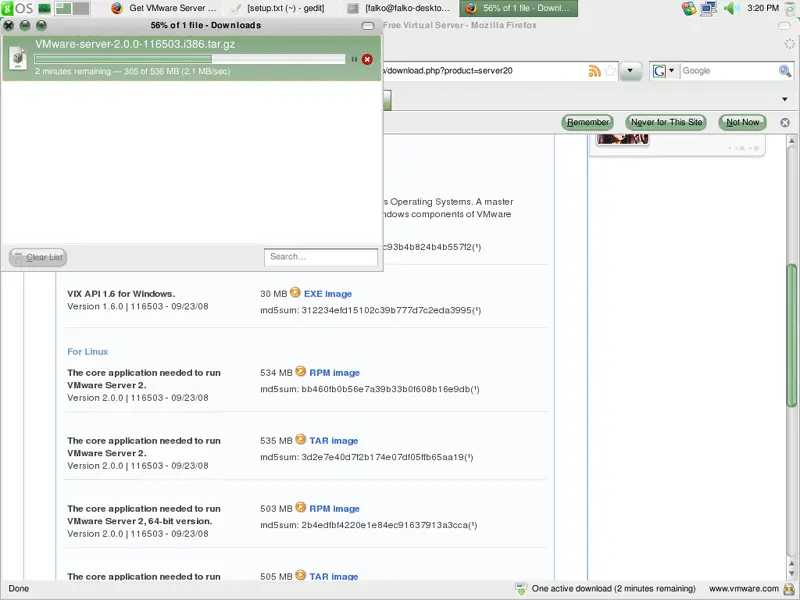Click the orange download icon beside EXE image

295,292
